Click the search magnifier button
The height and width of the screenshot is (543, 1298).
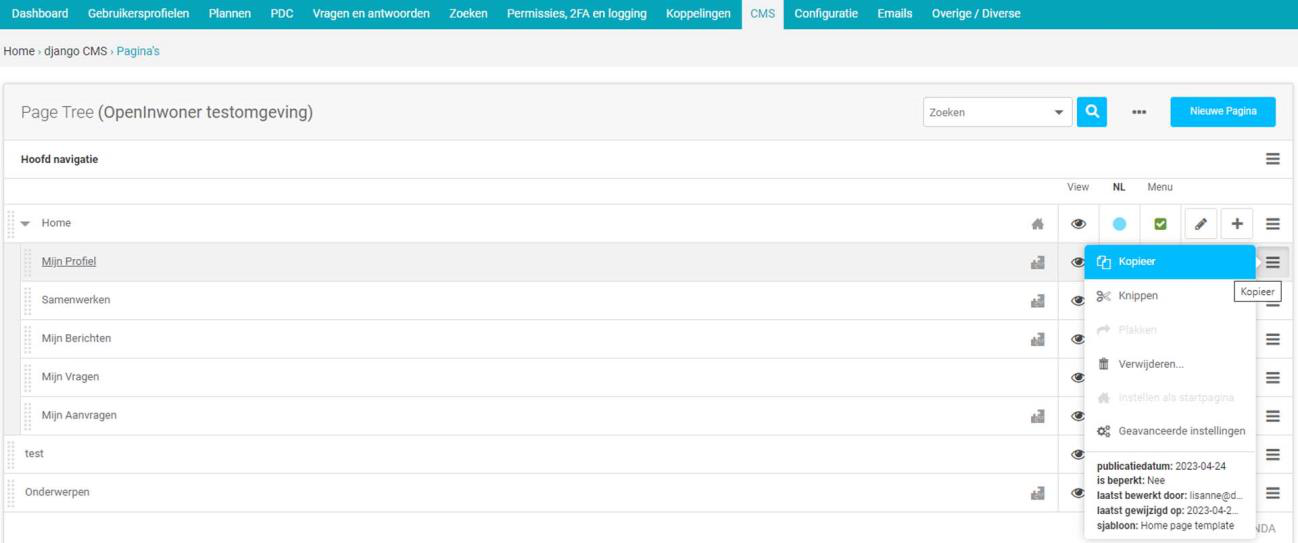click(1092, 112)
